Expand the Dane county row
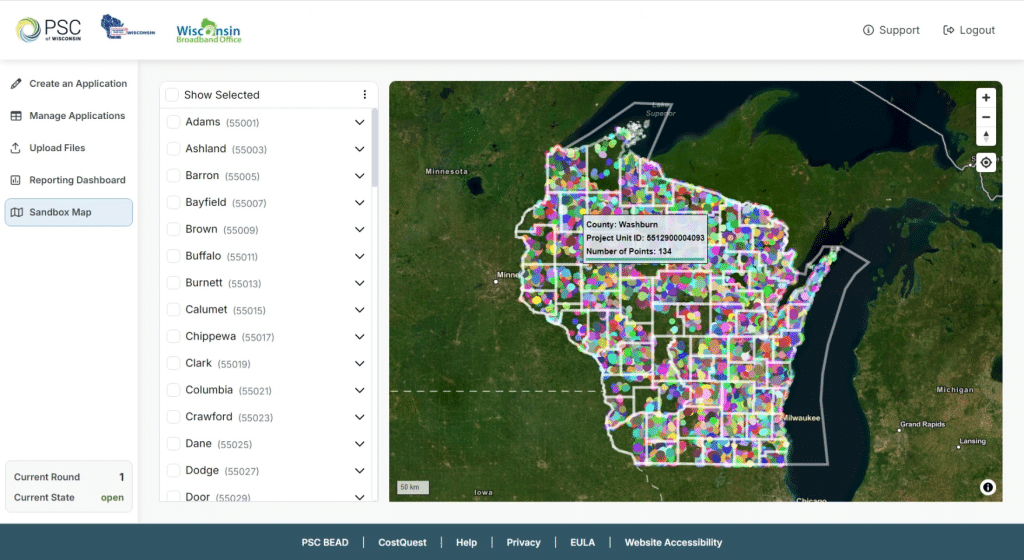 pos(359,443)
